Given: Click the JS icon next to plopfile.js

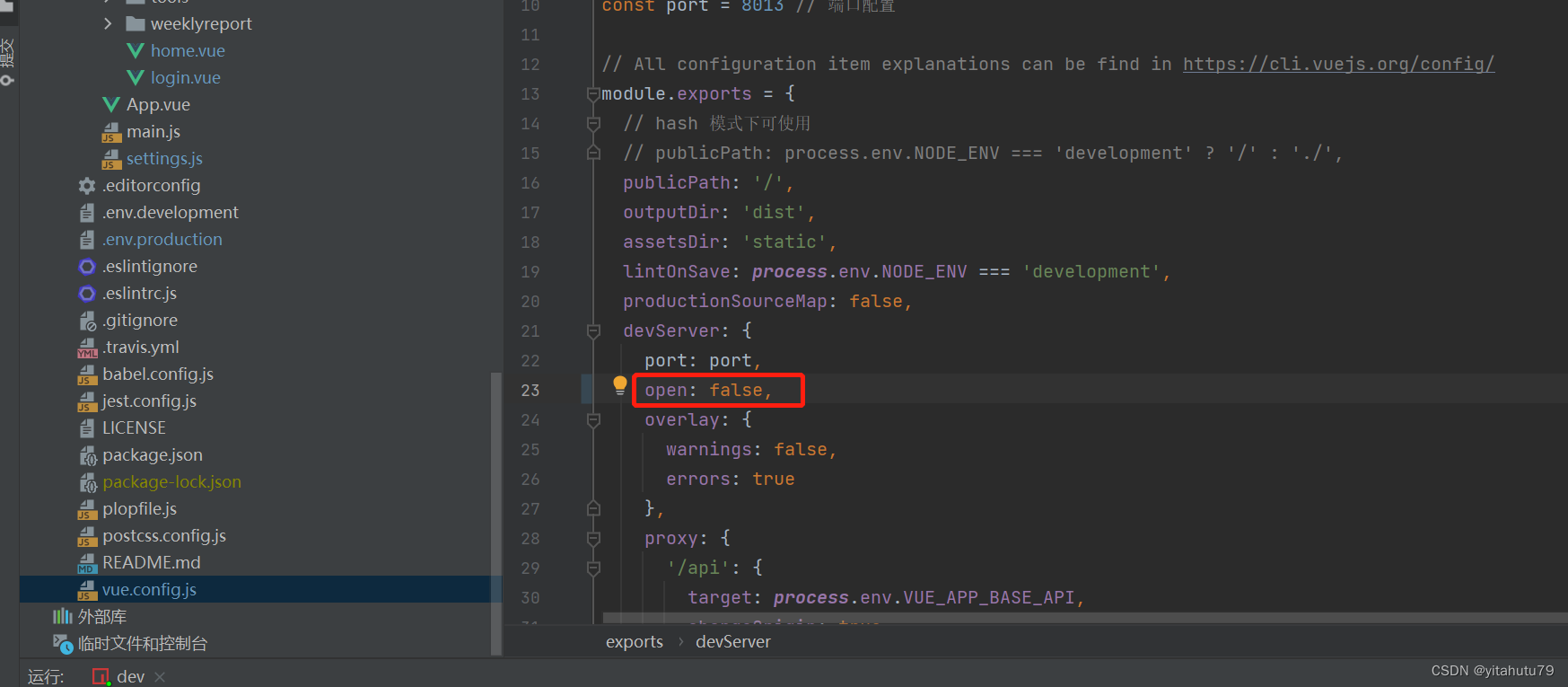Looking at the screenshot, I should point(87,509).
